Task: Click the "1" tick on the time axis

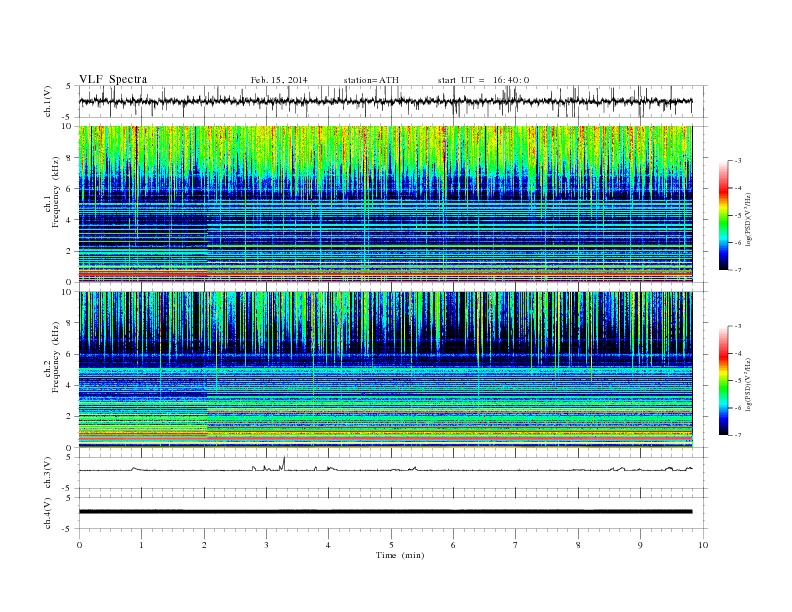Action: pos(141,545)
